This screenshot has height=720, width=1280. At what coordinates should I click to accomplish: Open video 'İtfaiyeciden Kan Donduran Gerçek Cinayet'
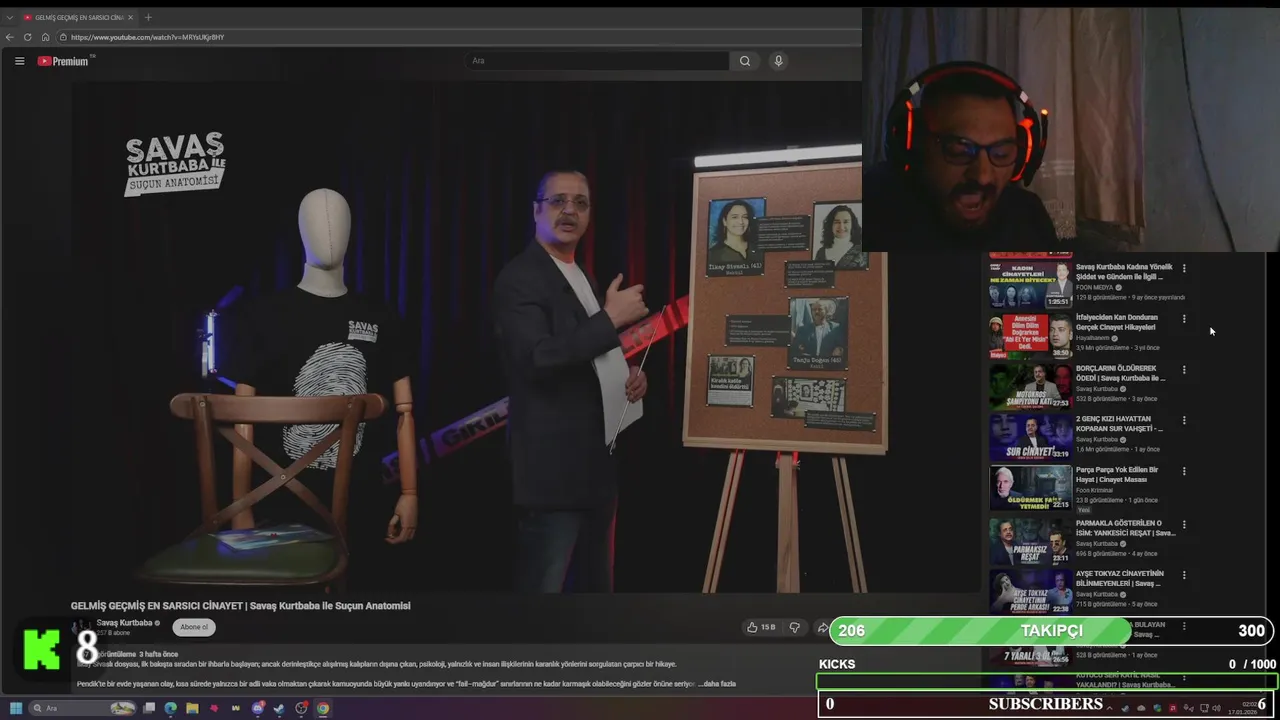1116,322
